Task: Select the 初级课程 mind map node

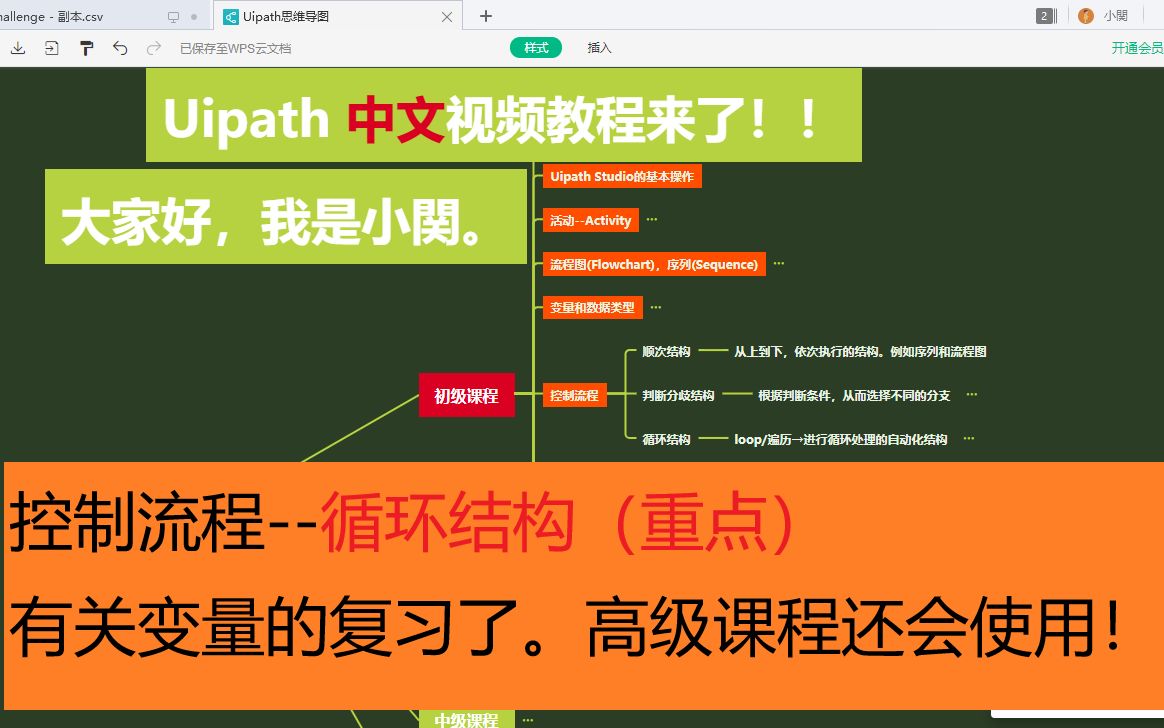Action: [x=466, y=394]
